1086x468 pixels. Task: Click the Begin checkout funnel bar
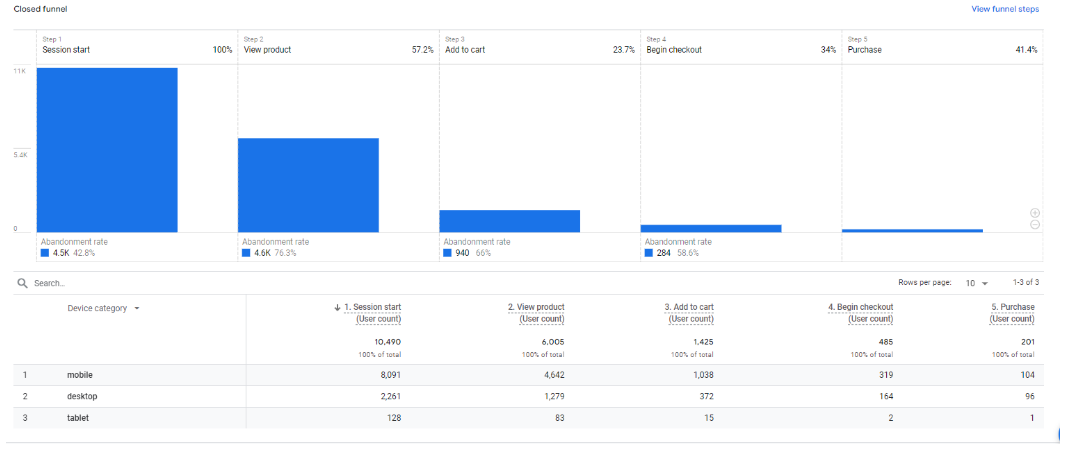coord(711,228)
